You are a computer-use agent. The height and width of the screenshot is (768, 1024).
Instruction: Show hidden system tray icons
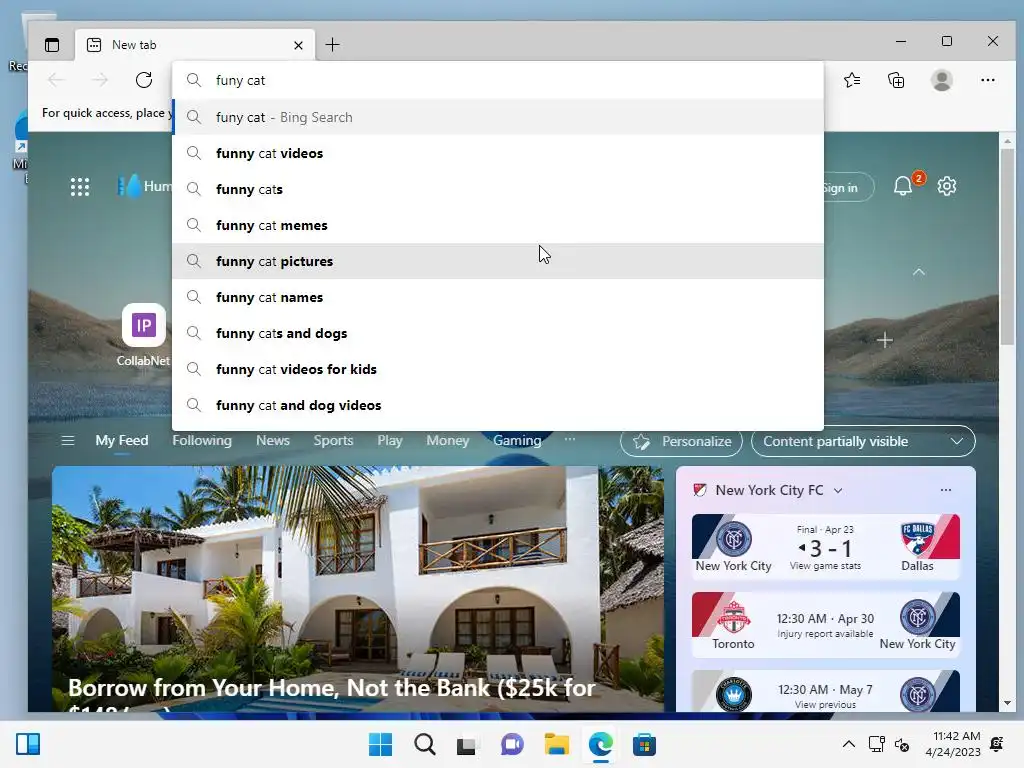(848, 744)
